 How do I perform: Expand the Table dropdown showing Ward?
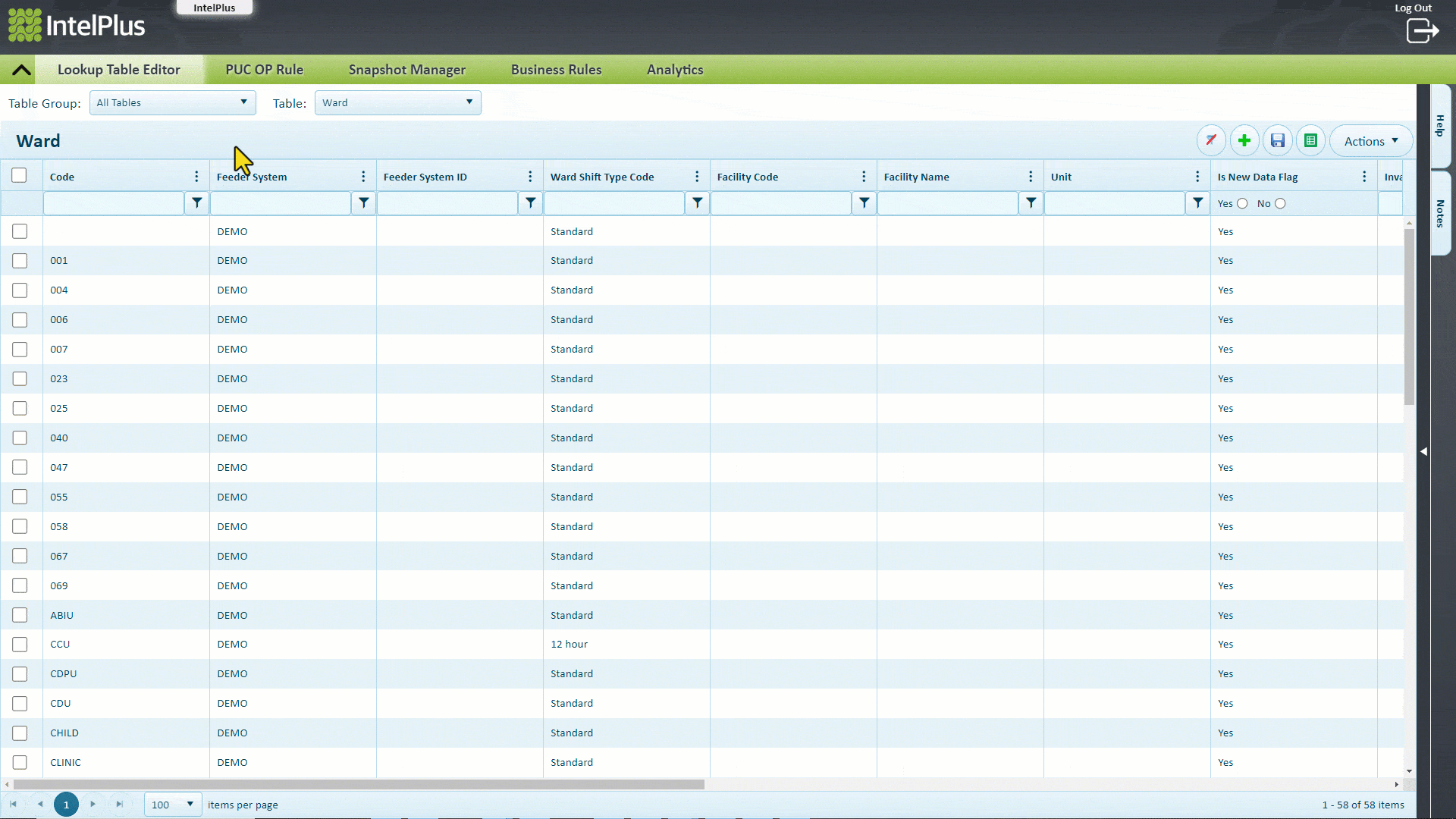398,102
